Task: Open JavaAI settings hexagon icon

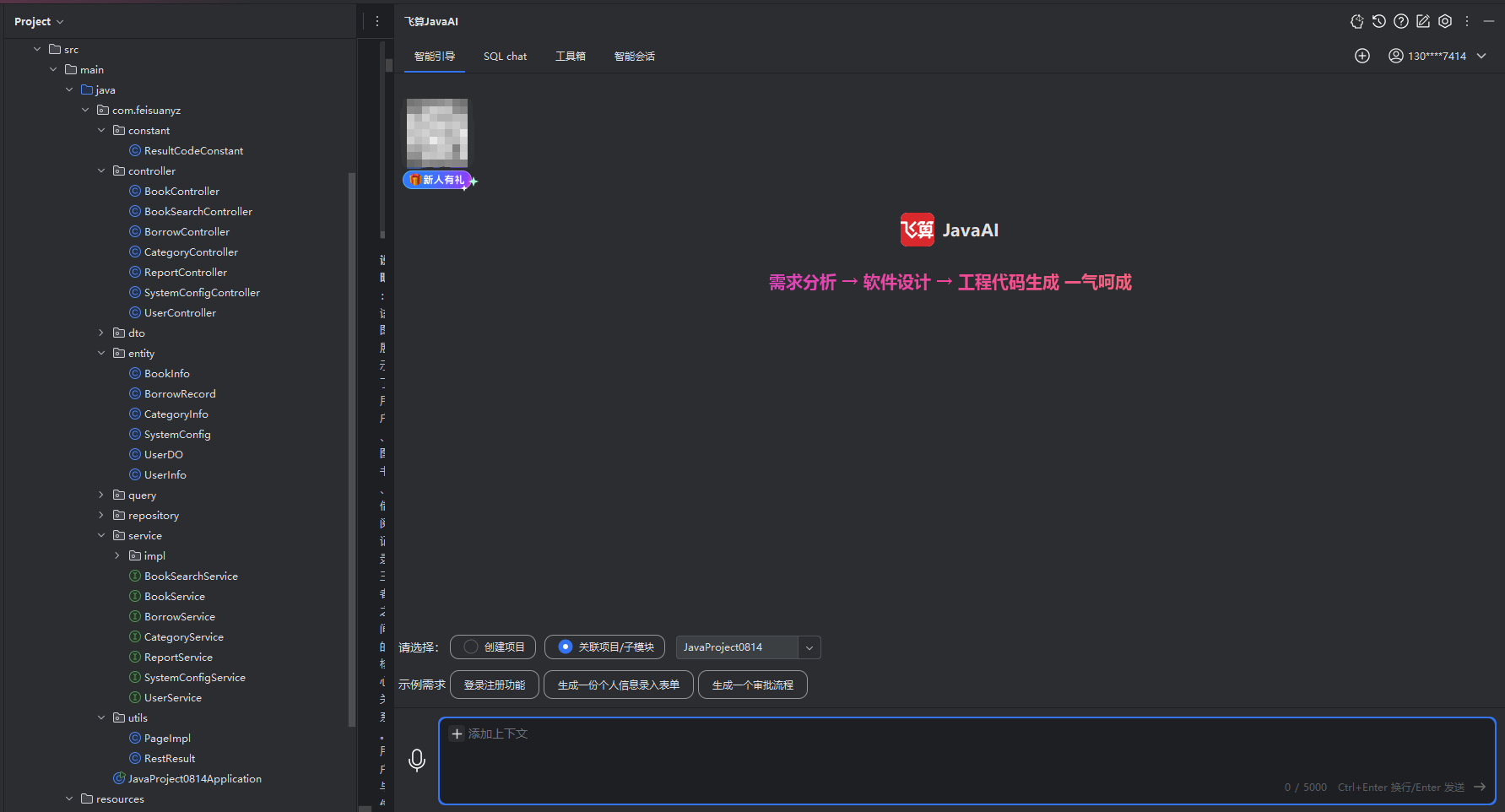Action: point(1444,21)
